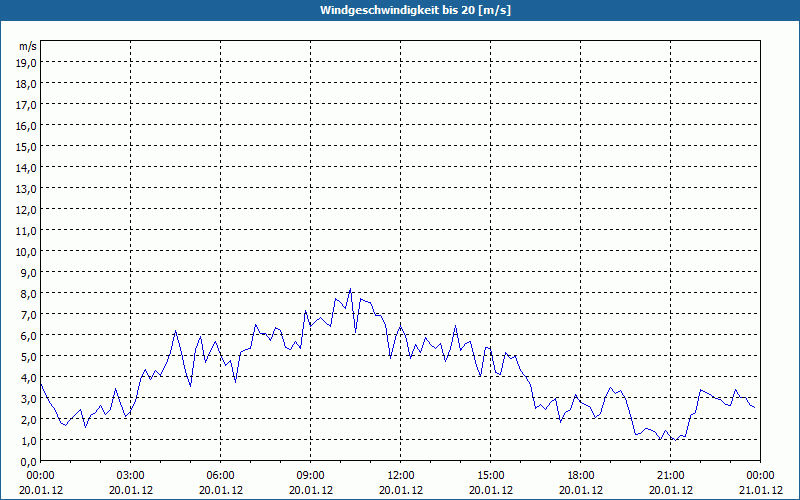Pick the '5,0' y-axis value

click(x=29, y=357)
